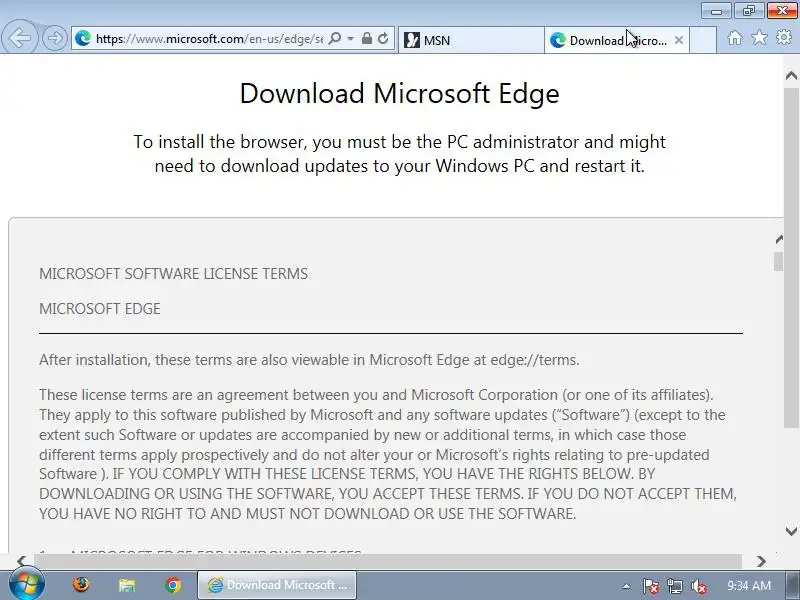This screenshot has width=800, height=600.
Task: Switch to the MSN tab
Action: click(471, 40)
